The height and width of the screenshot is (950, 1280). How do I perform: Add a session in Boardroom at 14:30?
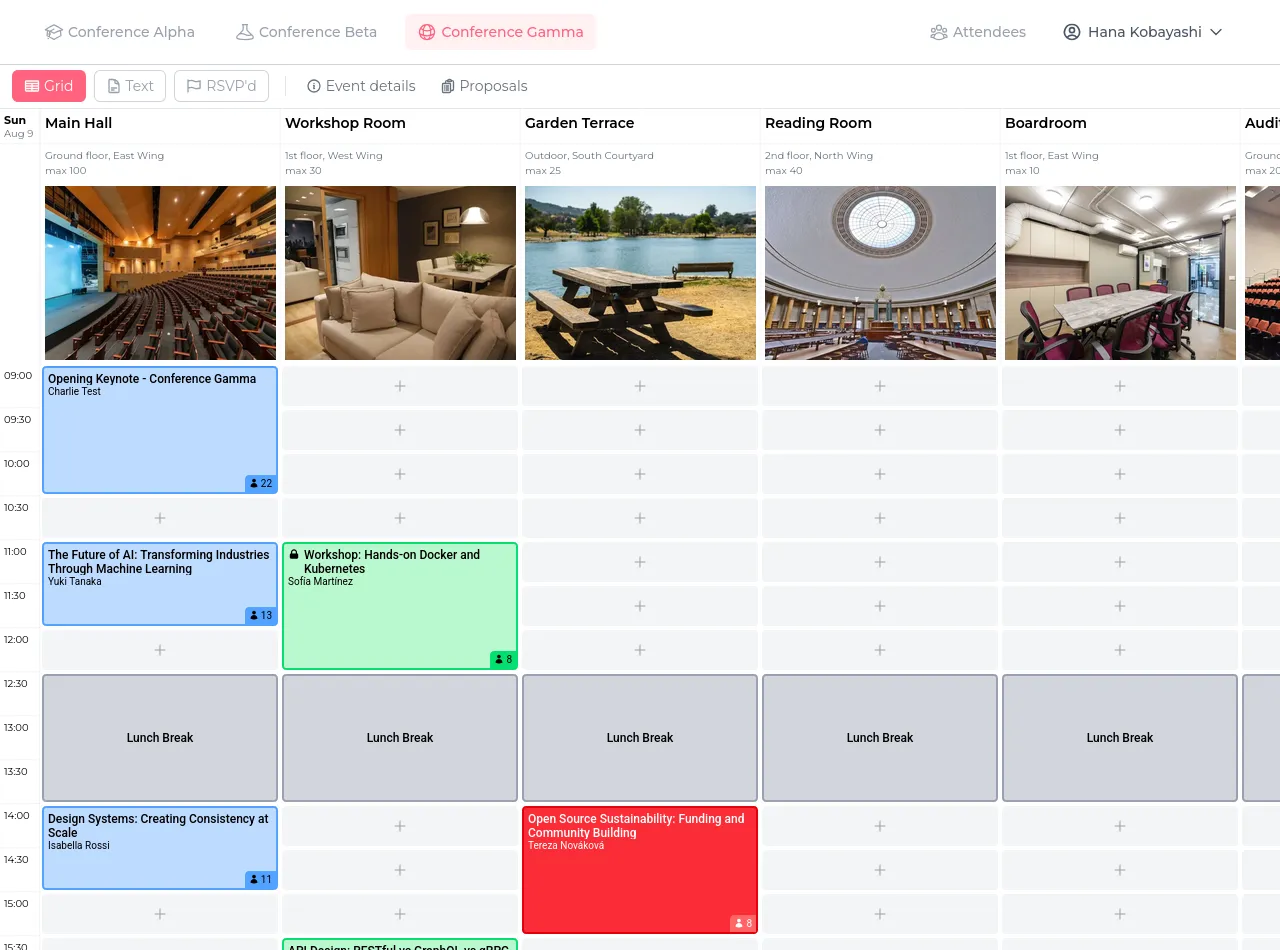(1120, 870)
